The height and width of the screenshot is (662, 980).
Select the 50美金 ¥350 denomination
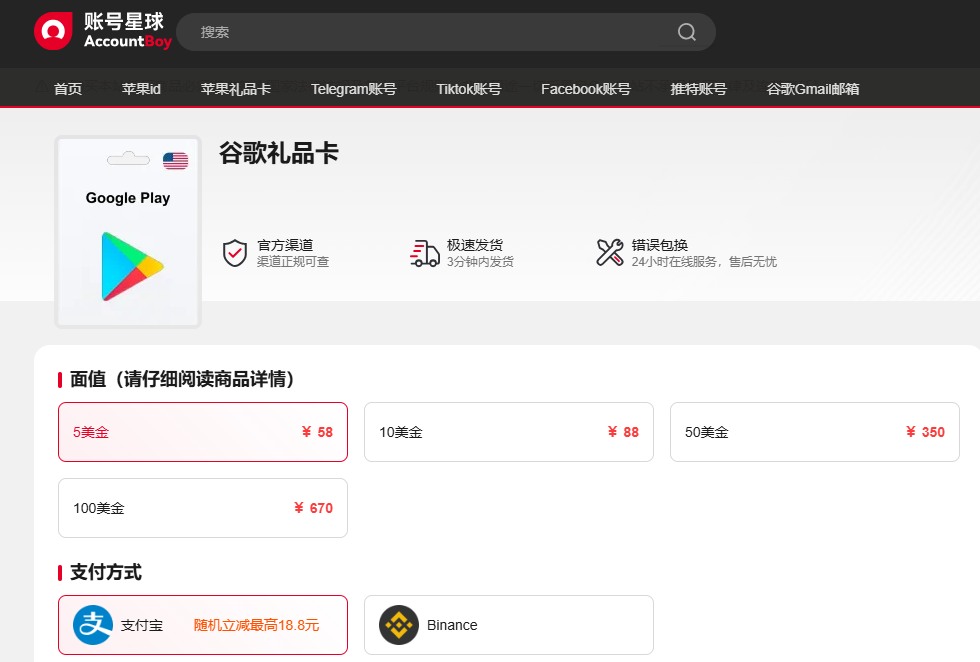(814, 432)
